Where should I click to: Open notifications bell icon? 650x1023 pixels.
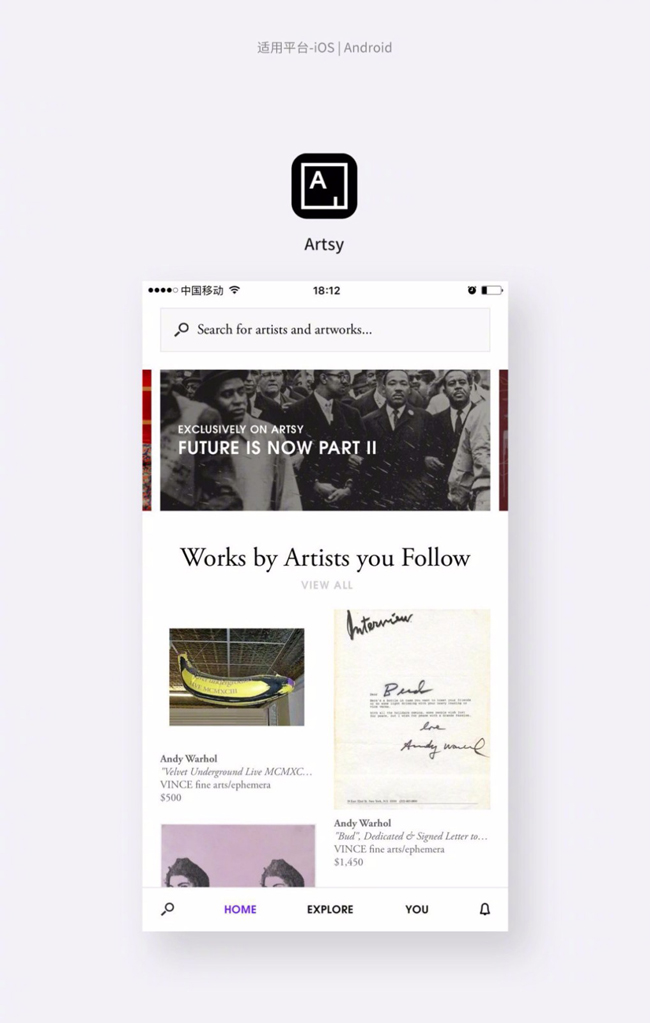click(485, 909)
